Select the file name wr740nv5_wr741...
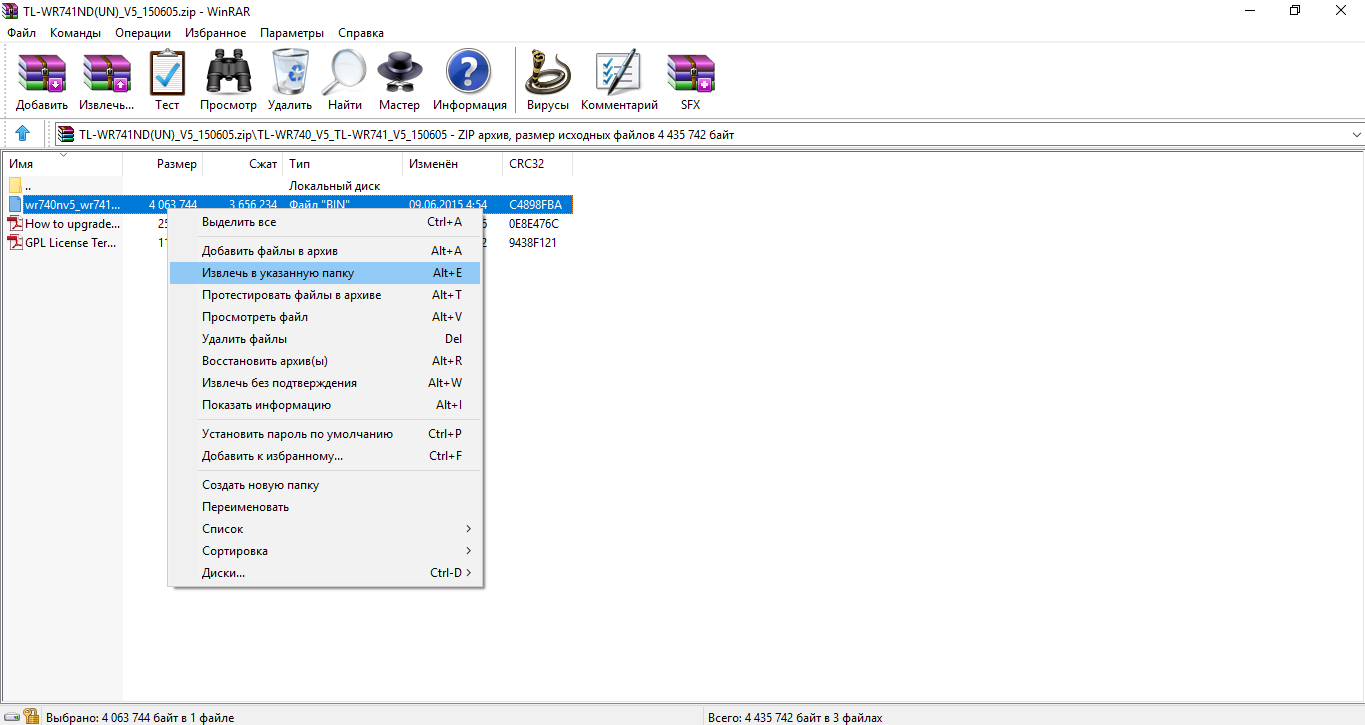1365x725 pixels. (72, 205)
